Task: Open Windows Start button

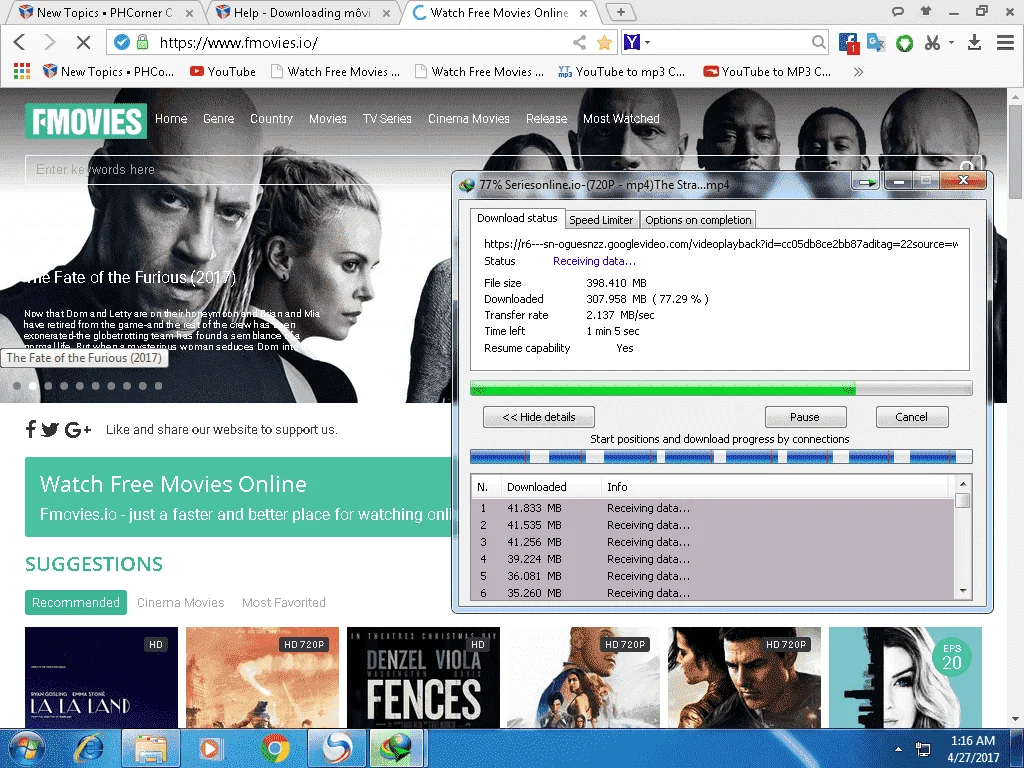Action: [27, 748]
